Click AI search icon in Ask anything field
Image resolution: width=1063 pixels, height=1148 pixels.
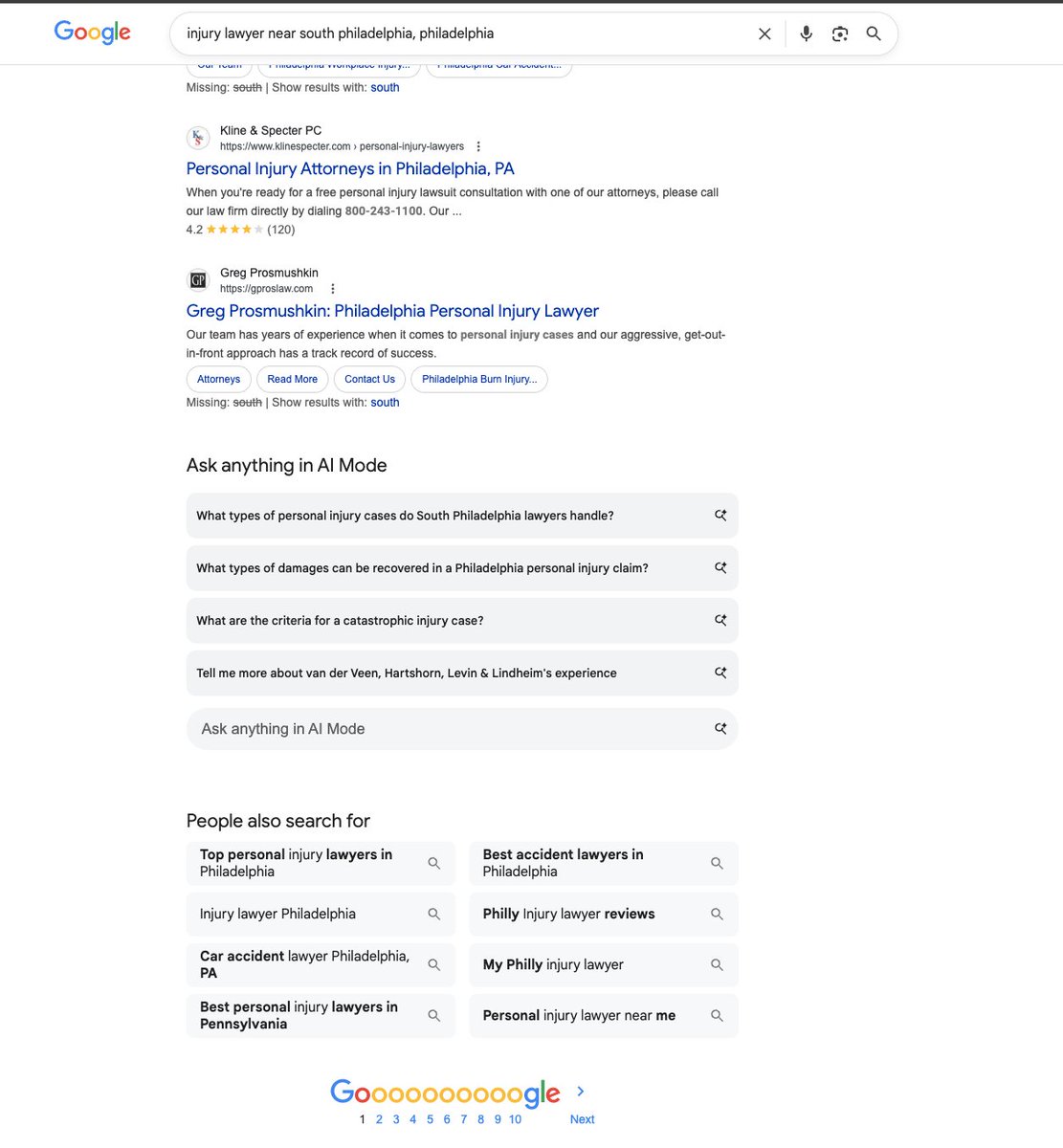click(x=720, y=728)
